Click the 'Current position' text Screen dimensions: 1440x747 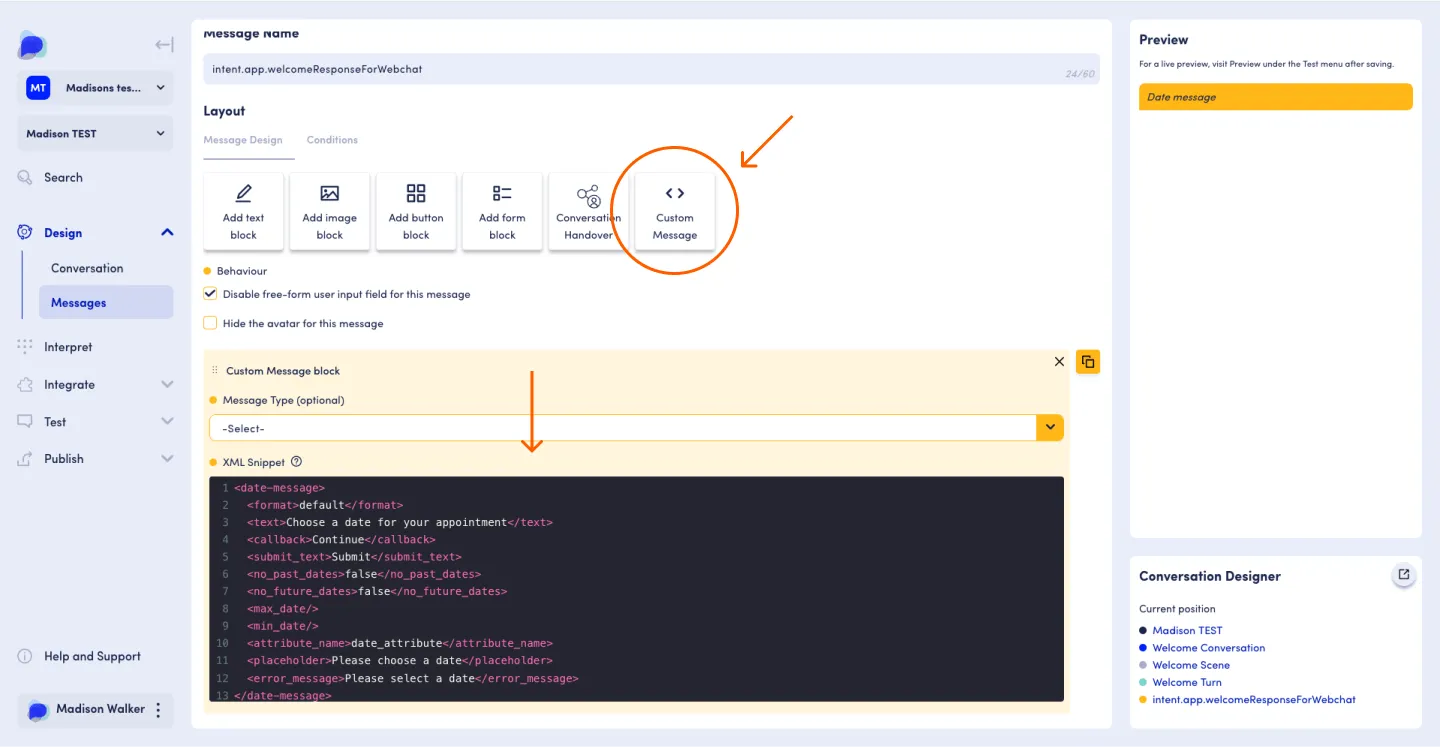1177,609
